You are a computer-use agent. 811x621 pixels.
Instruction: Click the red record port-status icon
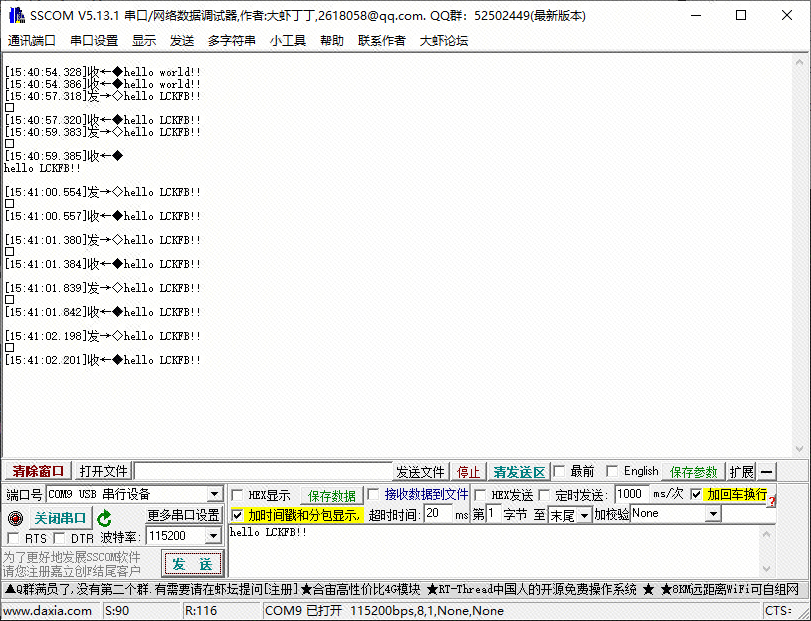pos(15,518)
